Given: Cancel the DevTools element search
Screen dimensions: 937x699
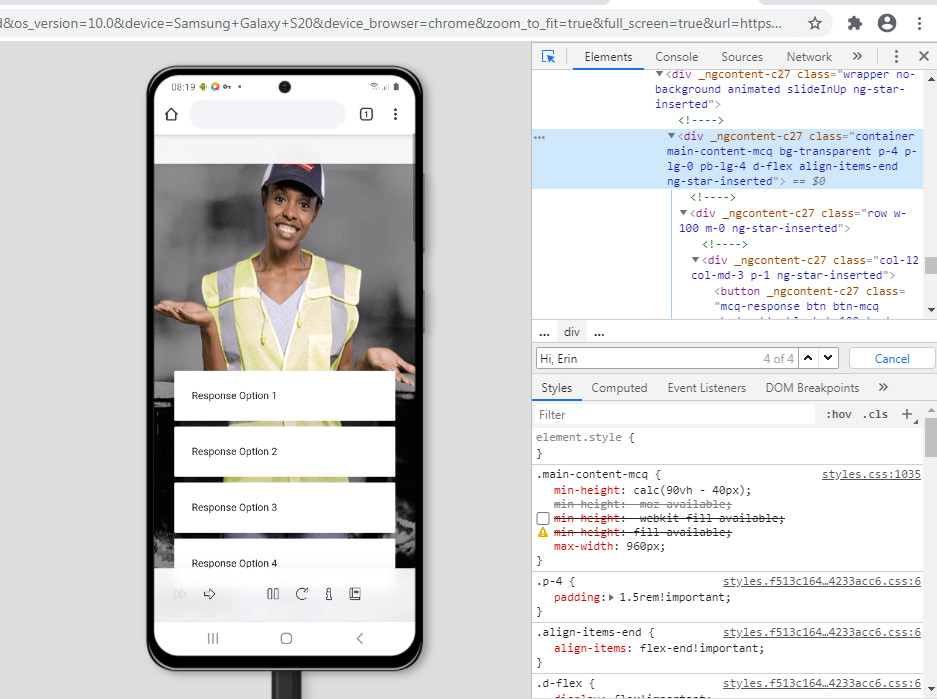Looking at the screenshot, I should pos(892,358).
